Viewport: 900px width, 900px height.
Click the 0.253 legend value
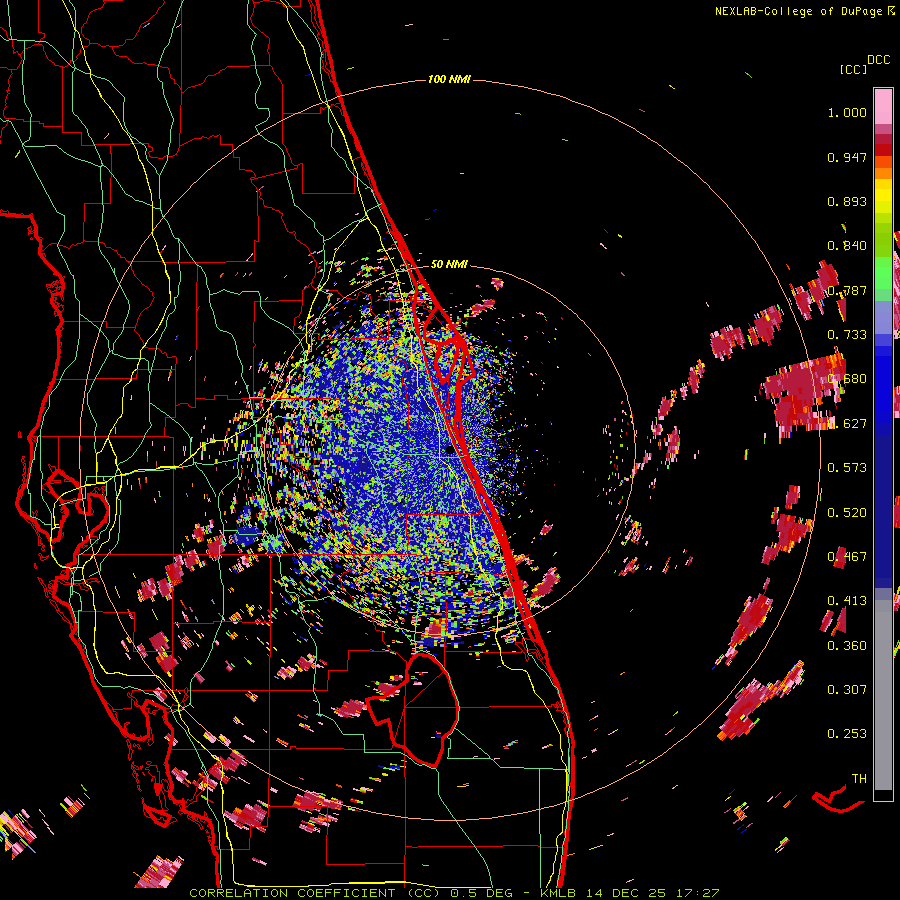point(847,734)
